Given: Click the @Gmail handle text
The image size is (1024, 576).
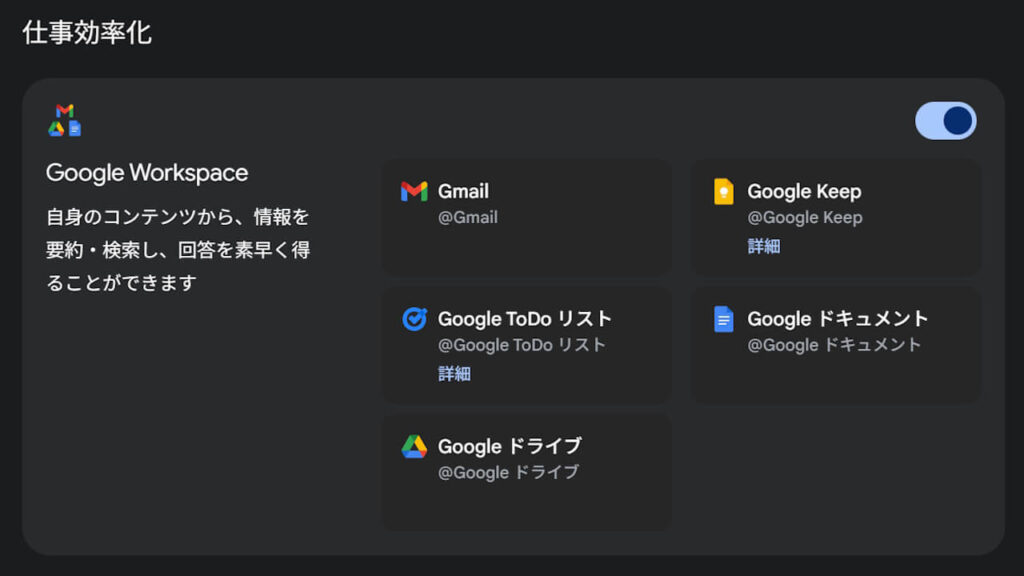Looking at the screenshot, I should pyautogui.click(x=468, y=217).
